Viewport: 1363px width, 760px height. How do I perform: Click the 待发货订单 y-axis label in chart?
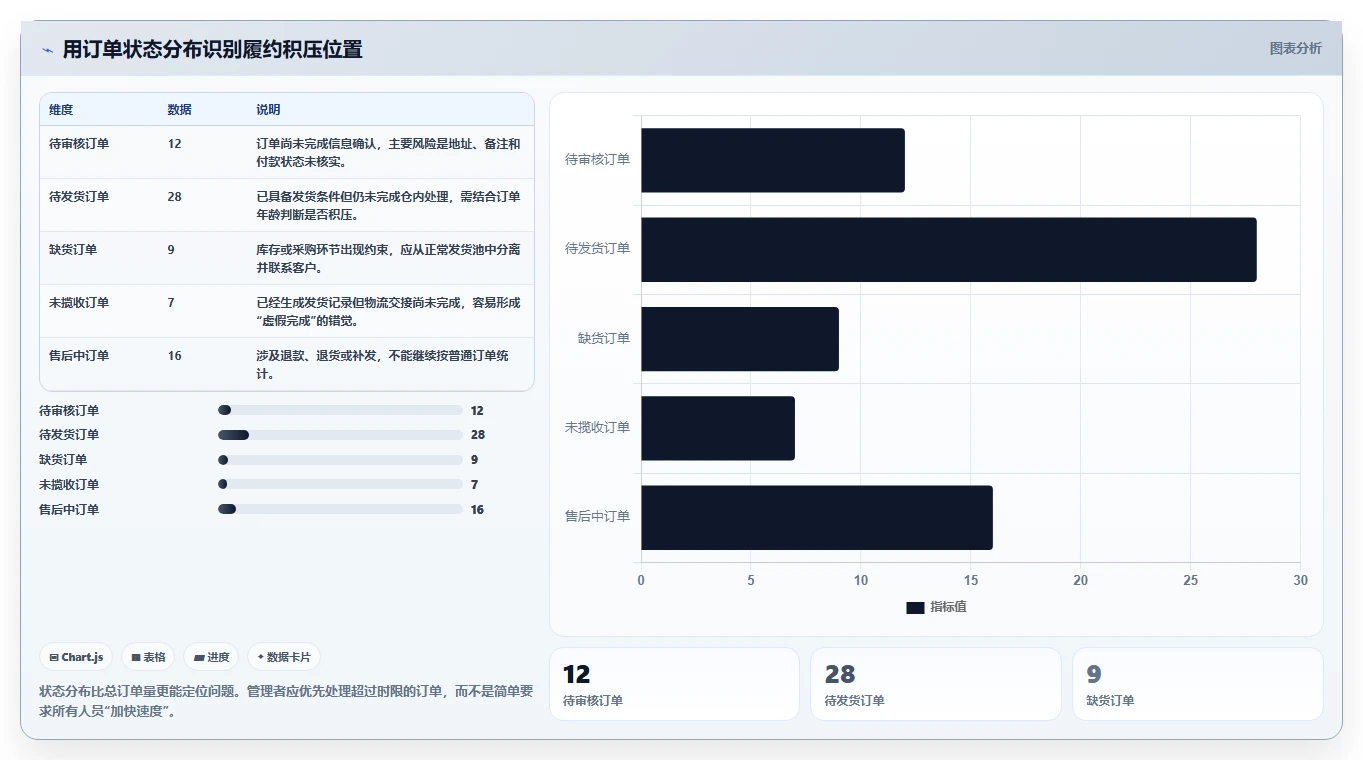[597, 249]
